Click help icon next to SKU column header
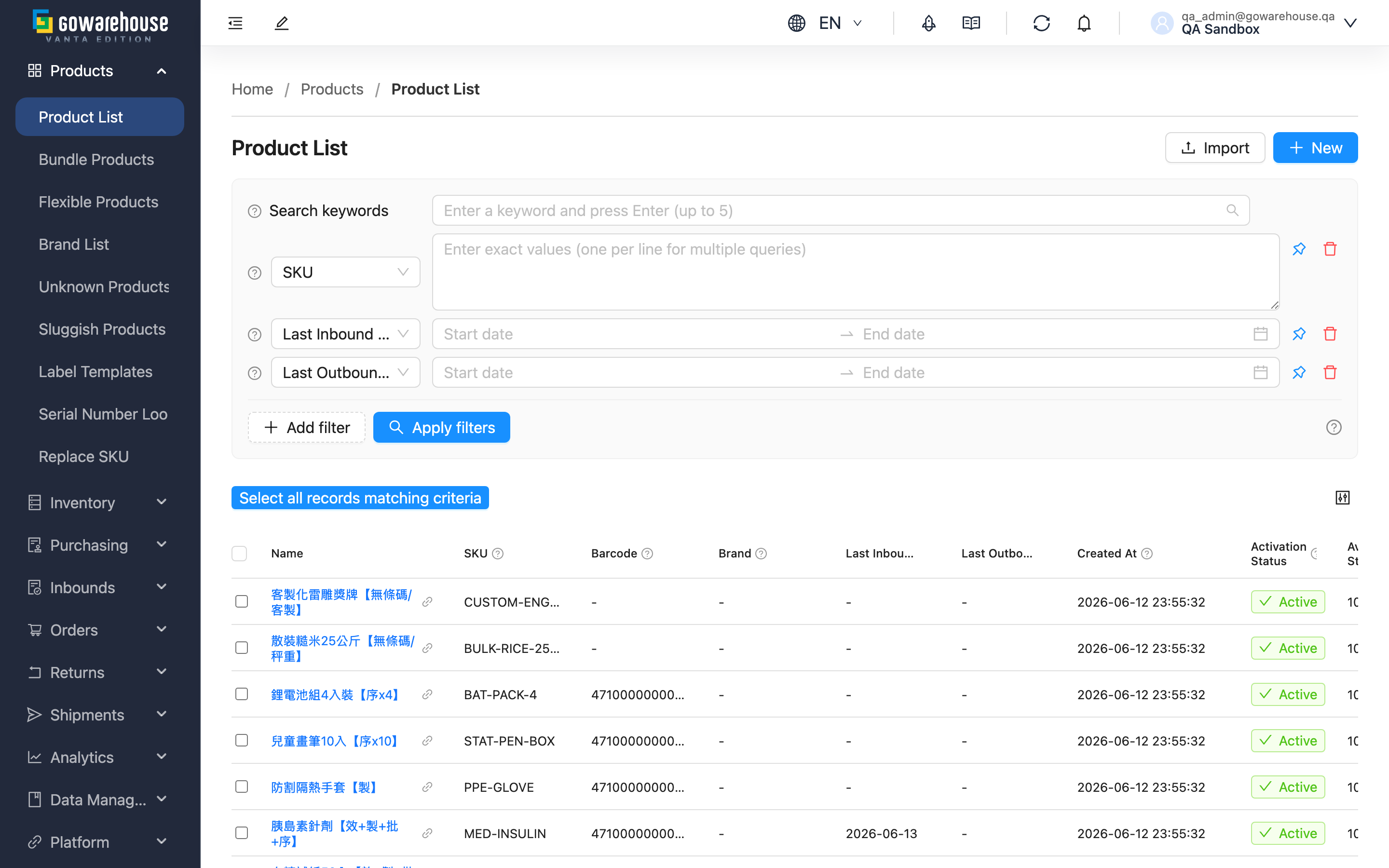 pos(498,554)
